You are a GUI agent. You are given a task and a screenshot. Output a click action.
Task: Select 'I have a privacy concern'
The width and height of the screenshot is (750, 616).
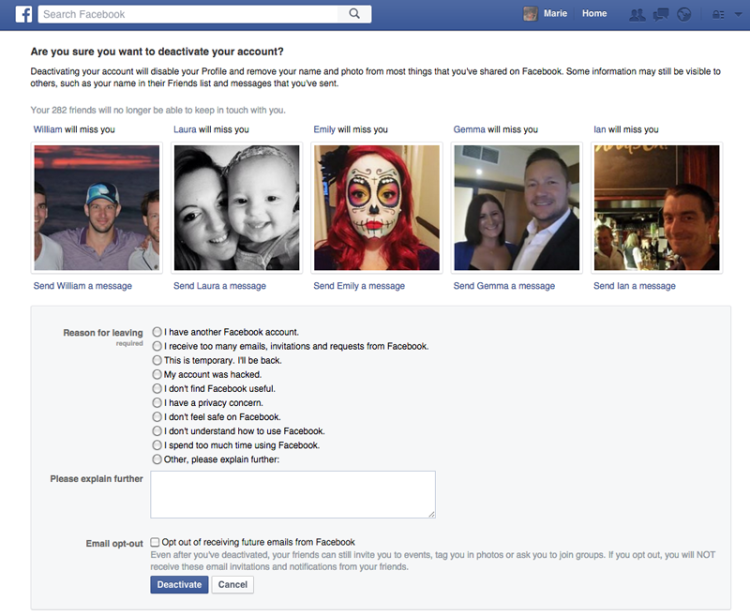[x=157, y=402]
